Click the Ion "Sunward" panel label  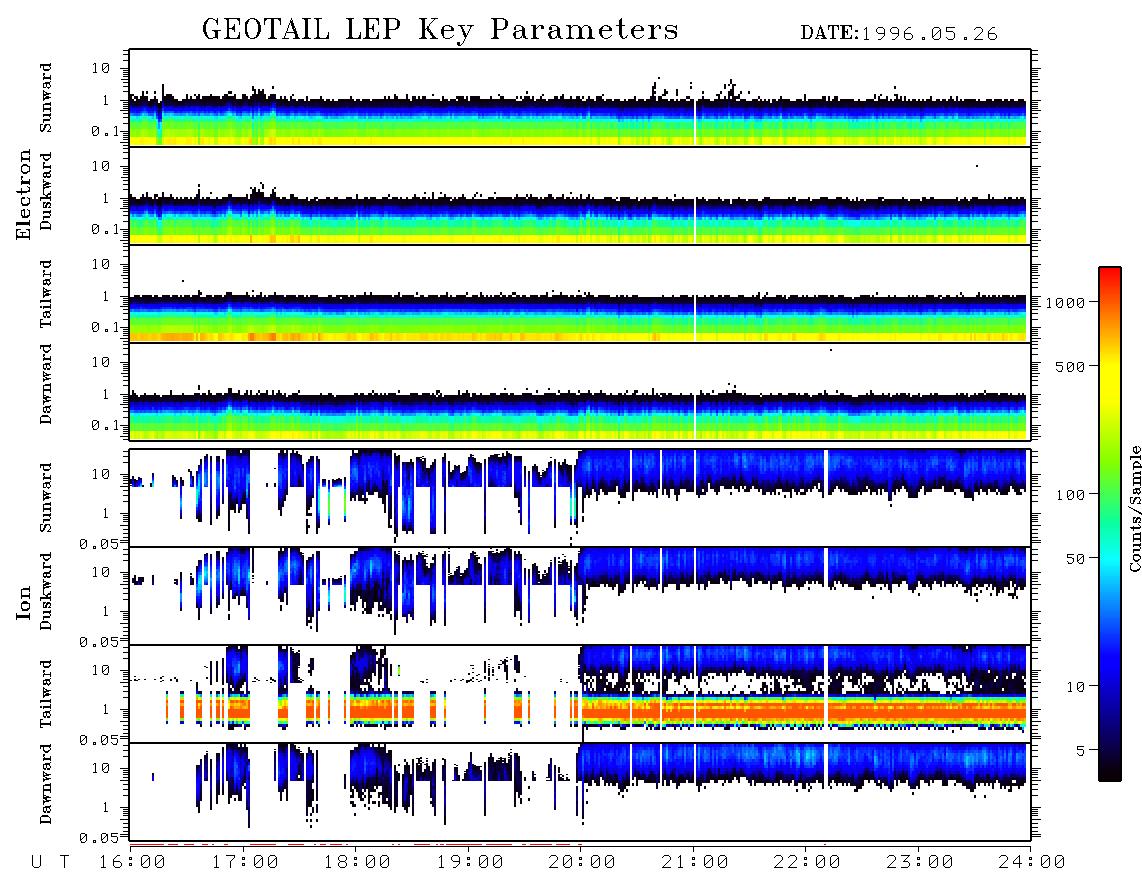pyautogui.click(x=46, y=497)
